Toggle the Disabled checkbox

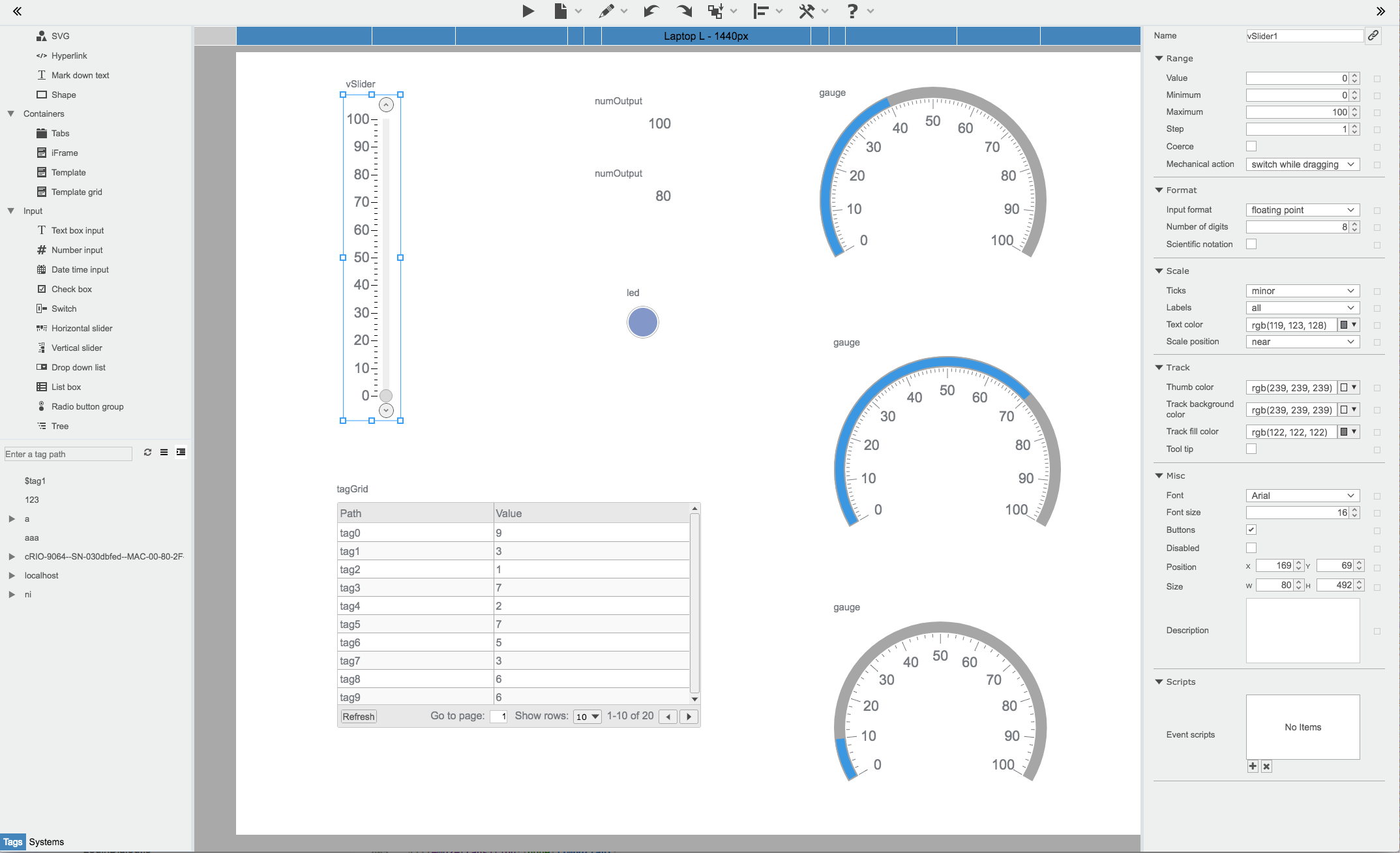(x=1251, y=548)
